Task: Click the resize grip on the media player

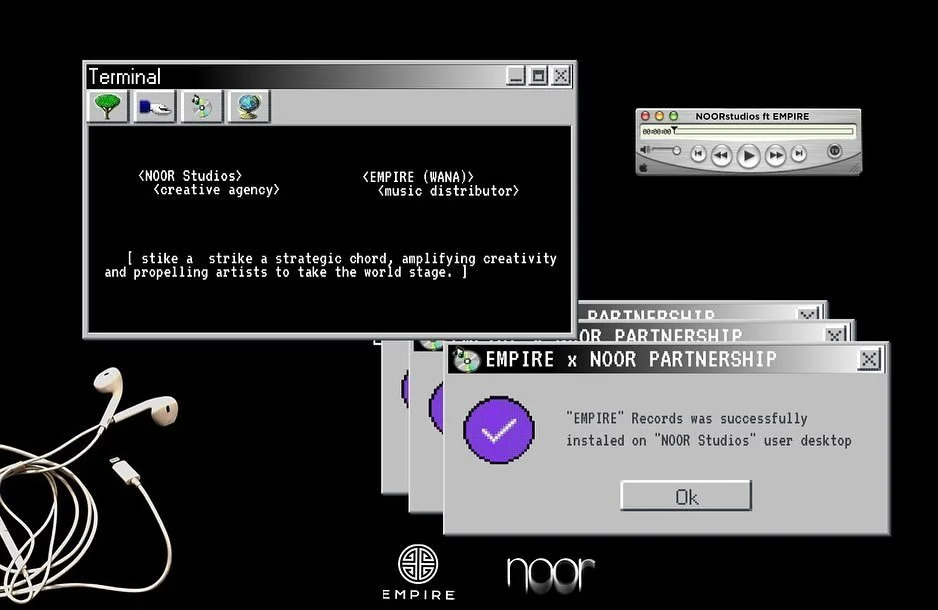Action: [854, 169]
